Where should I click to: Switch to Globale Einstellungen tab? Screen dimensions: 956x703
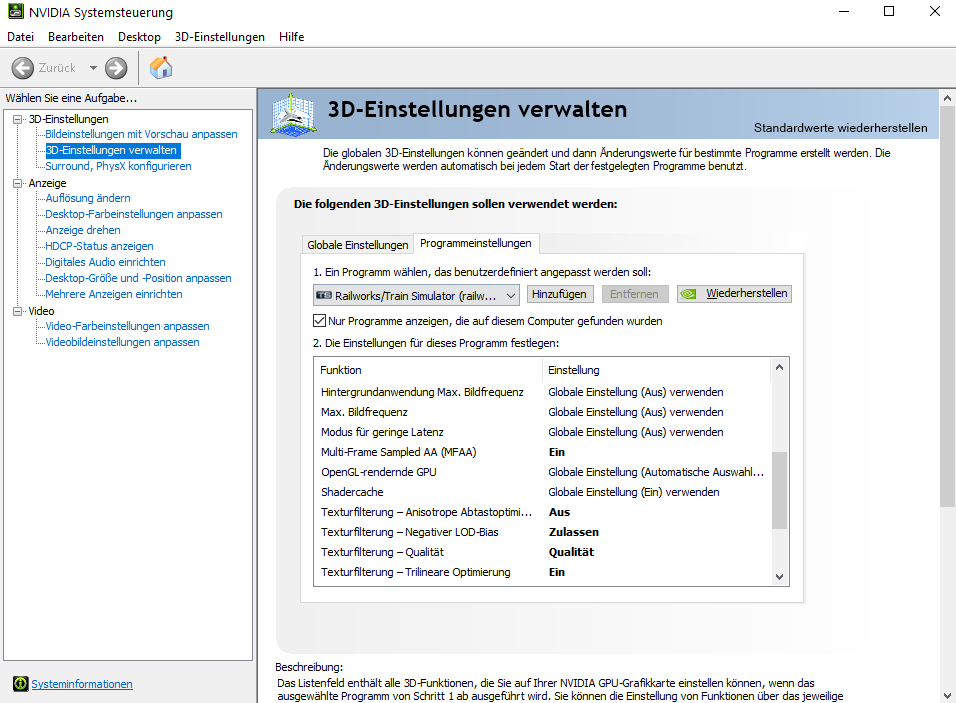pyautogui.click(x=358, y=245)
